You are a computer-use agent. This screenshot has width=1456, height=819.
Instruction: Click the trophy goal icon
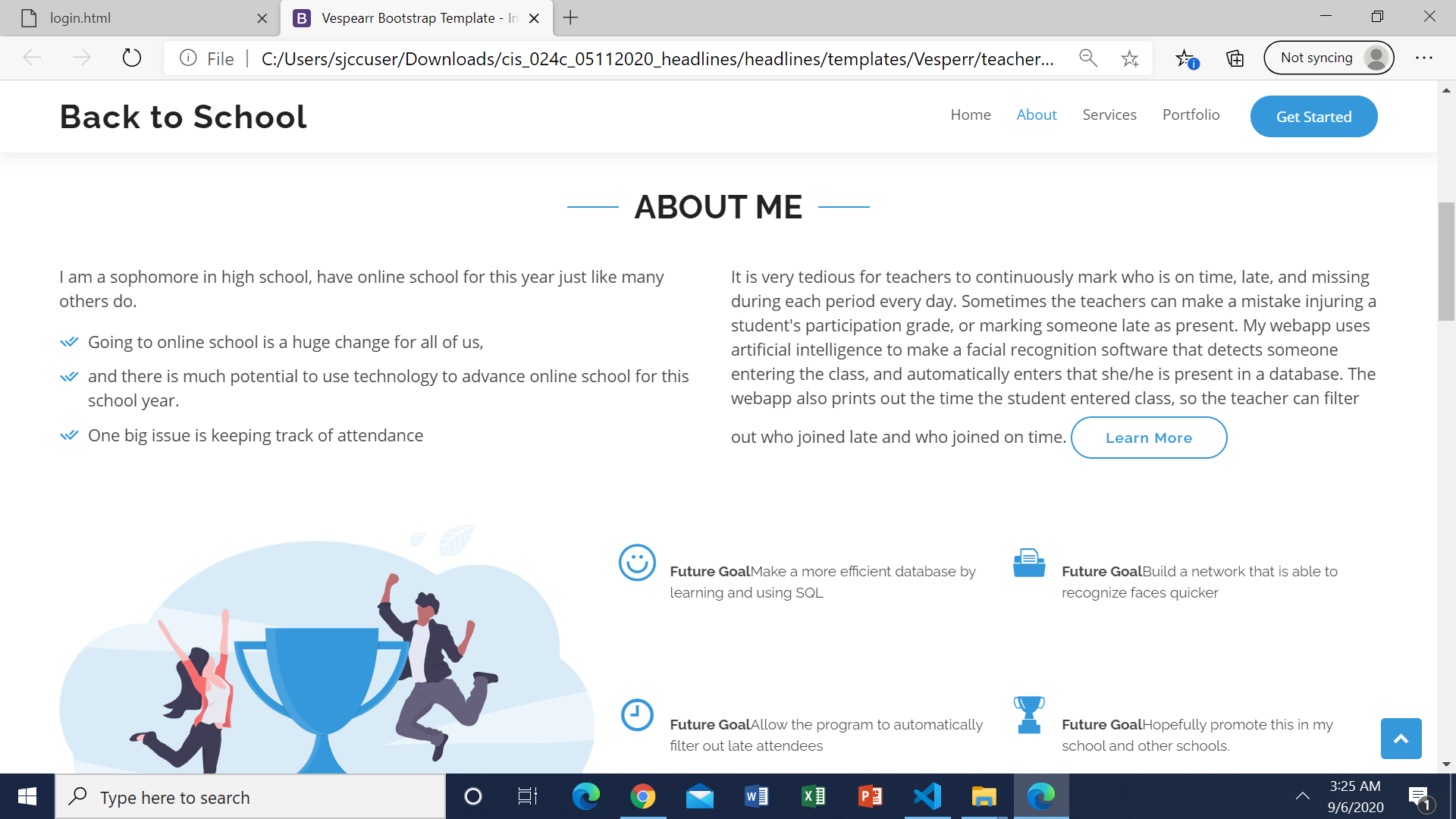point(1029,714)
